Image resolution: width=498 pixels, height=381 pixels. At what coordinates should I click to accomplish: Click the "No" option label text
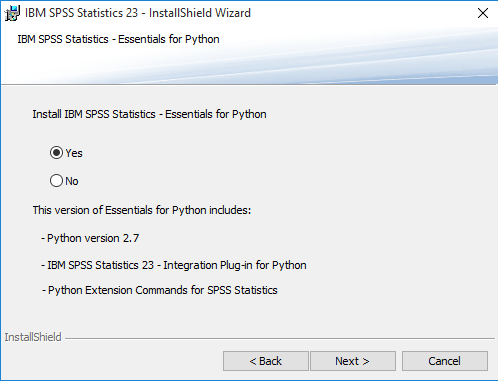(72, 181)
